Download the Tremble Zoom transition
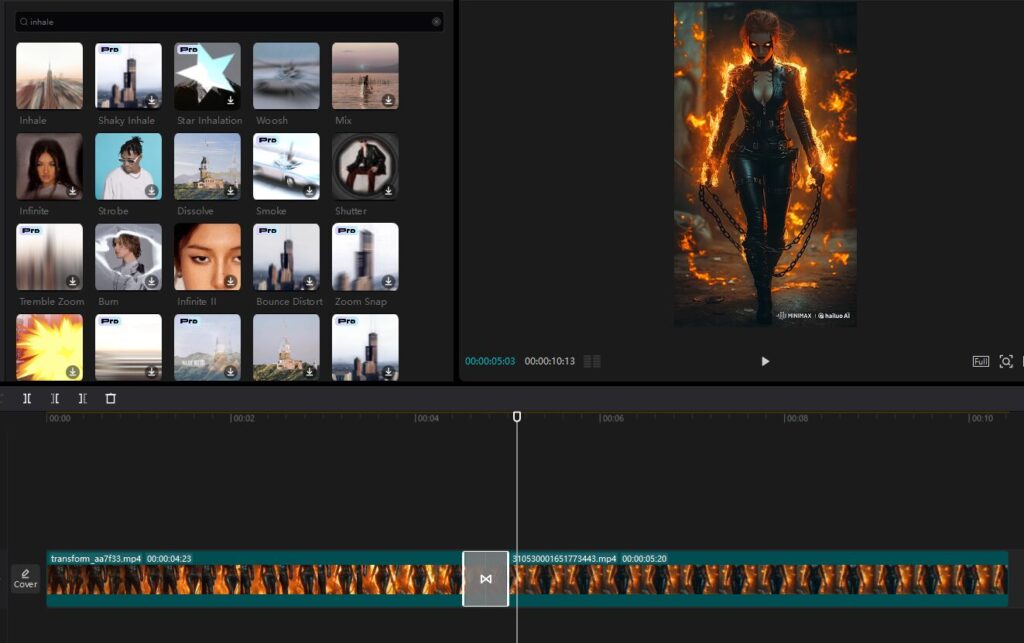The image size is (1024, 643). click(72, 281)
